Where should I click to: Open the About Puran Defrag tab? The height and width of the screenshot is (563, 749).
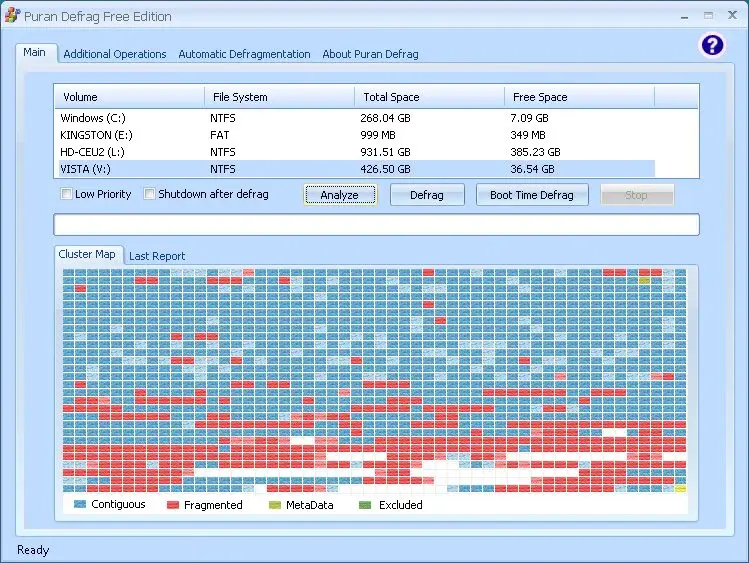coord(370,54)
